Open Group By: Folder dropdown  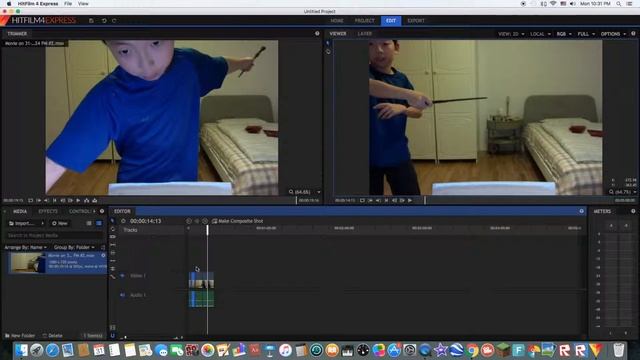74,247
